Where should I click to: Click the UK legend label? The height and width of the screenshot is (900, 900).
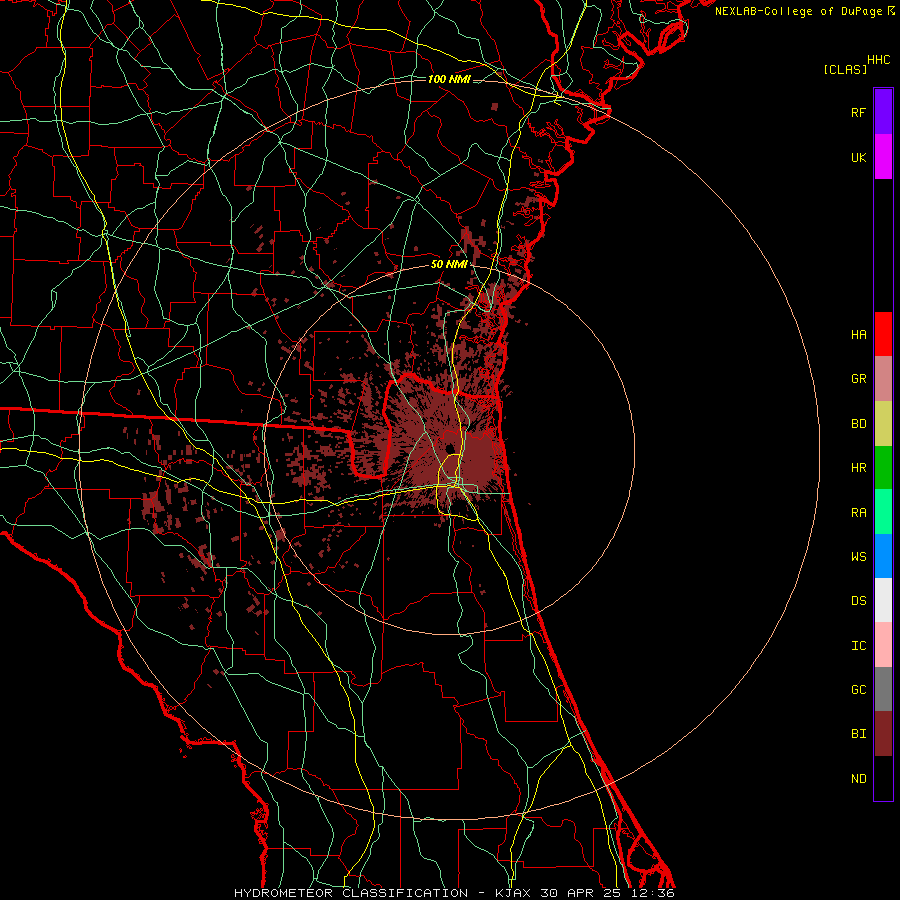[x=859, y=157]
